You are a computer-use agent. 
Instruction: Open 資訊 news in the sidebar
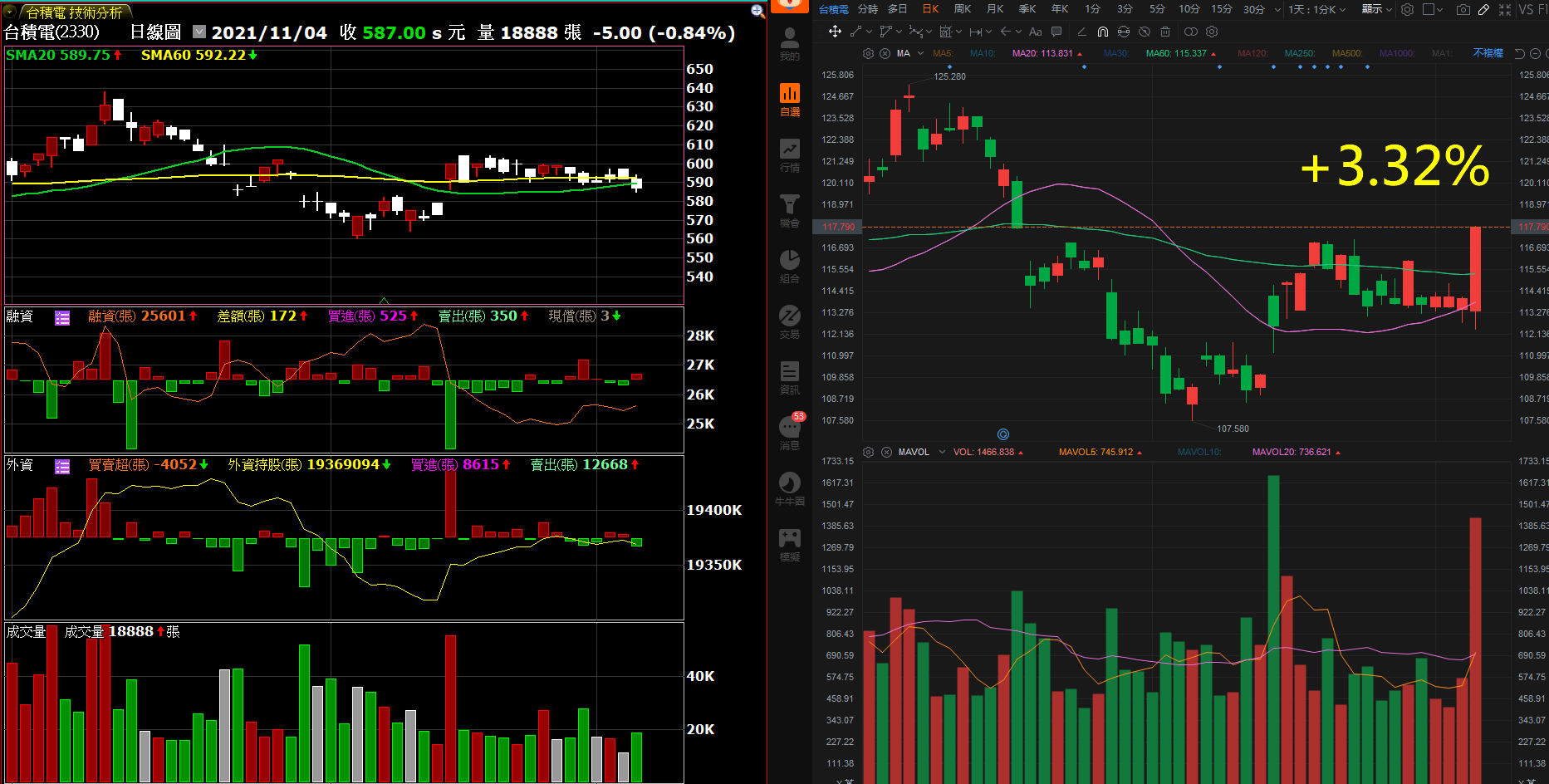pyautogui.click(x=789, y=378)
